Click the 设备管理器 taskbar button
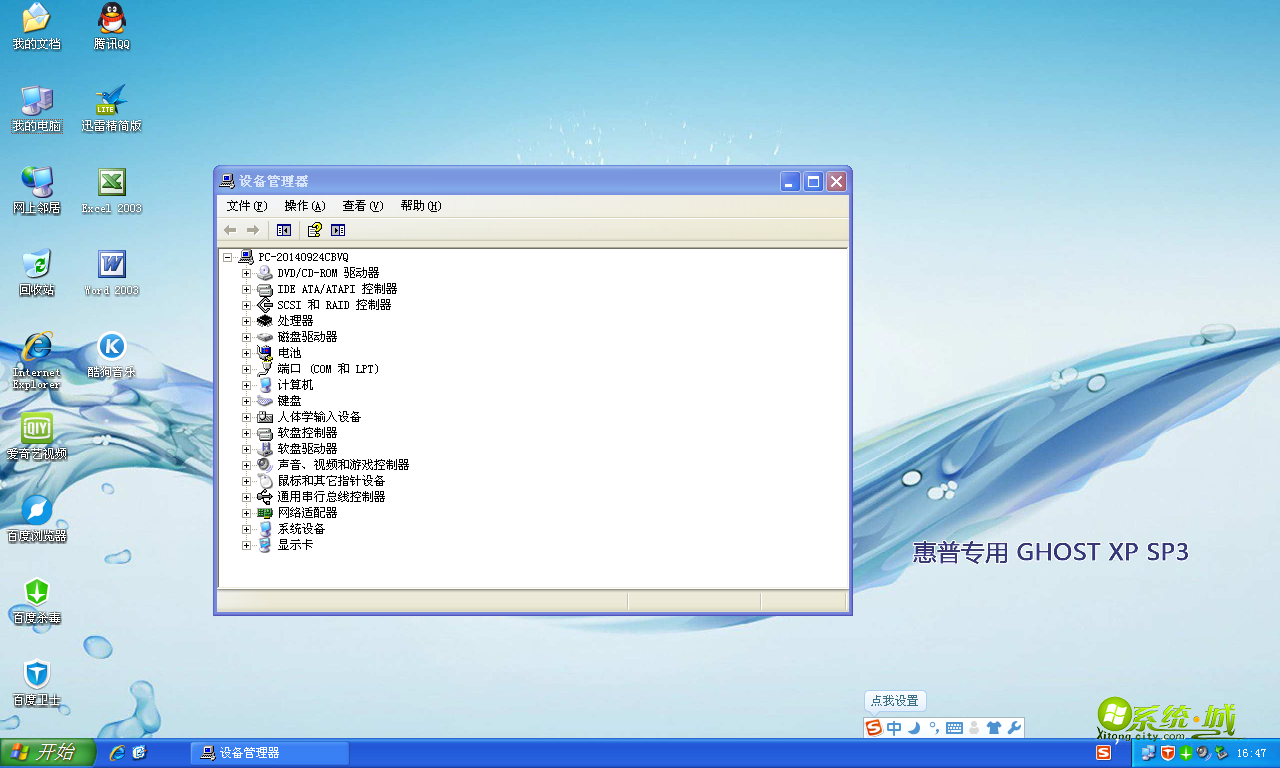This screenshot has width=1280, height=768. (x=268, y=752)
